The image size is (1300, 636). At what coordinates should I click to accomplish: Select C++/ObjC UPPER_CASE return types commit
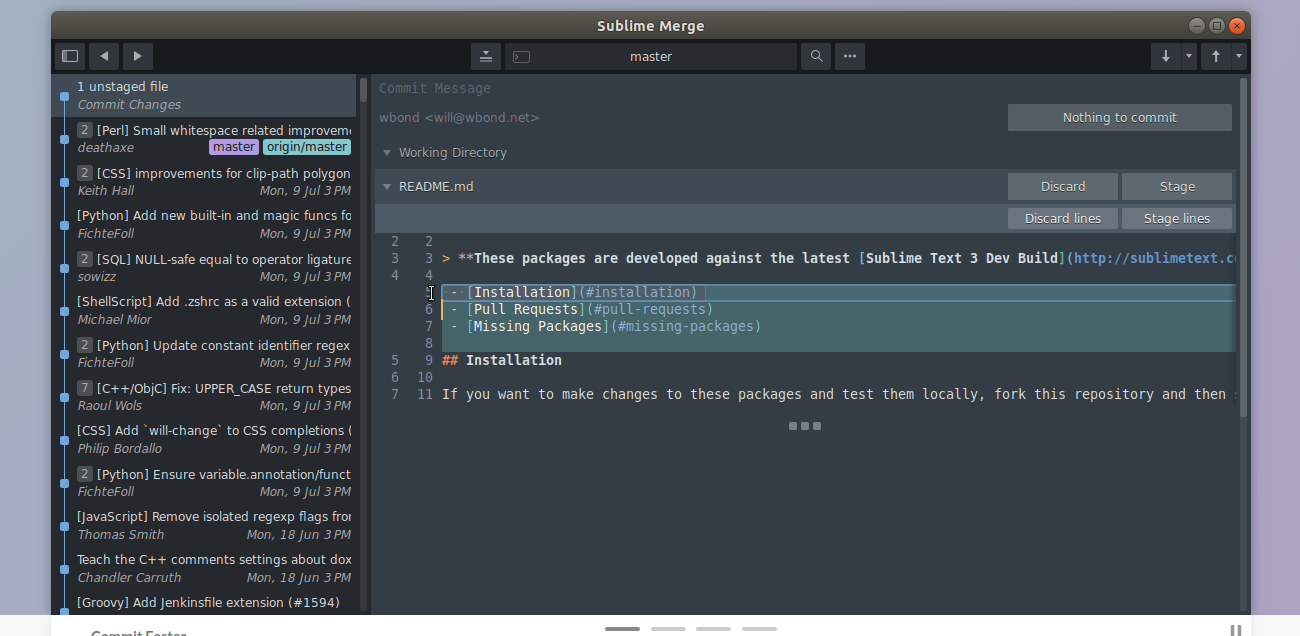[x=205, y=396]
